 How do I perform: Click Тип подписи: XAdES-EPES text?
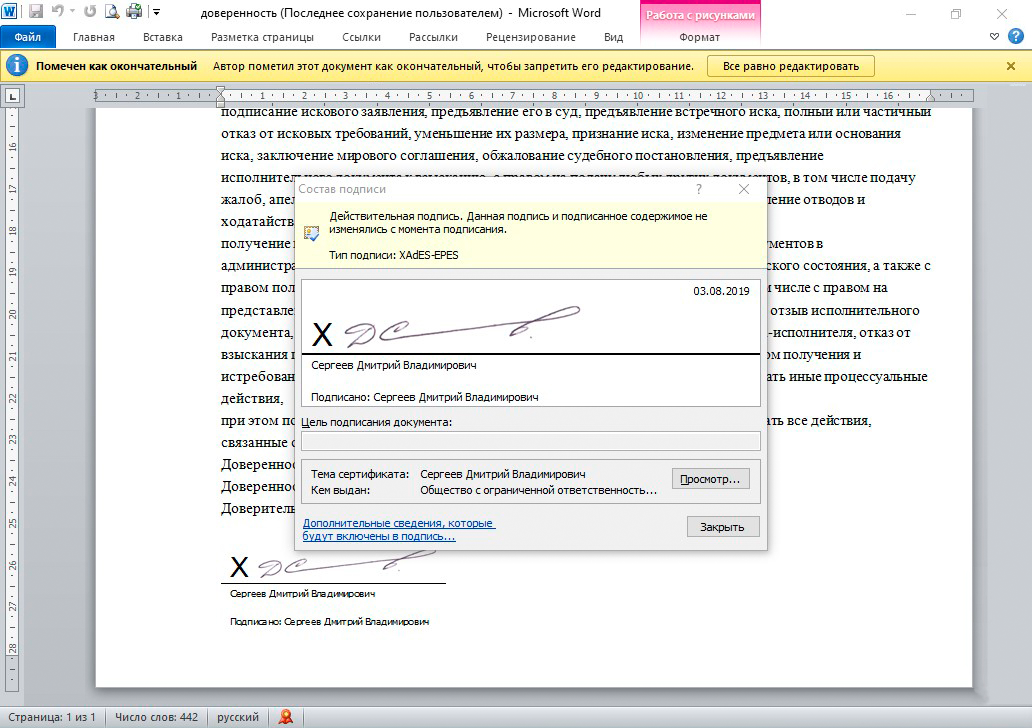394,255
